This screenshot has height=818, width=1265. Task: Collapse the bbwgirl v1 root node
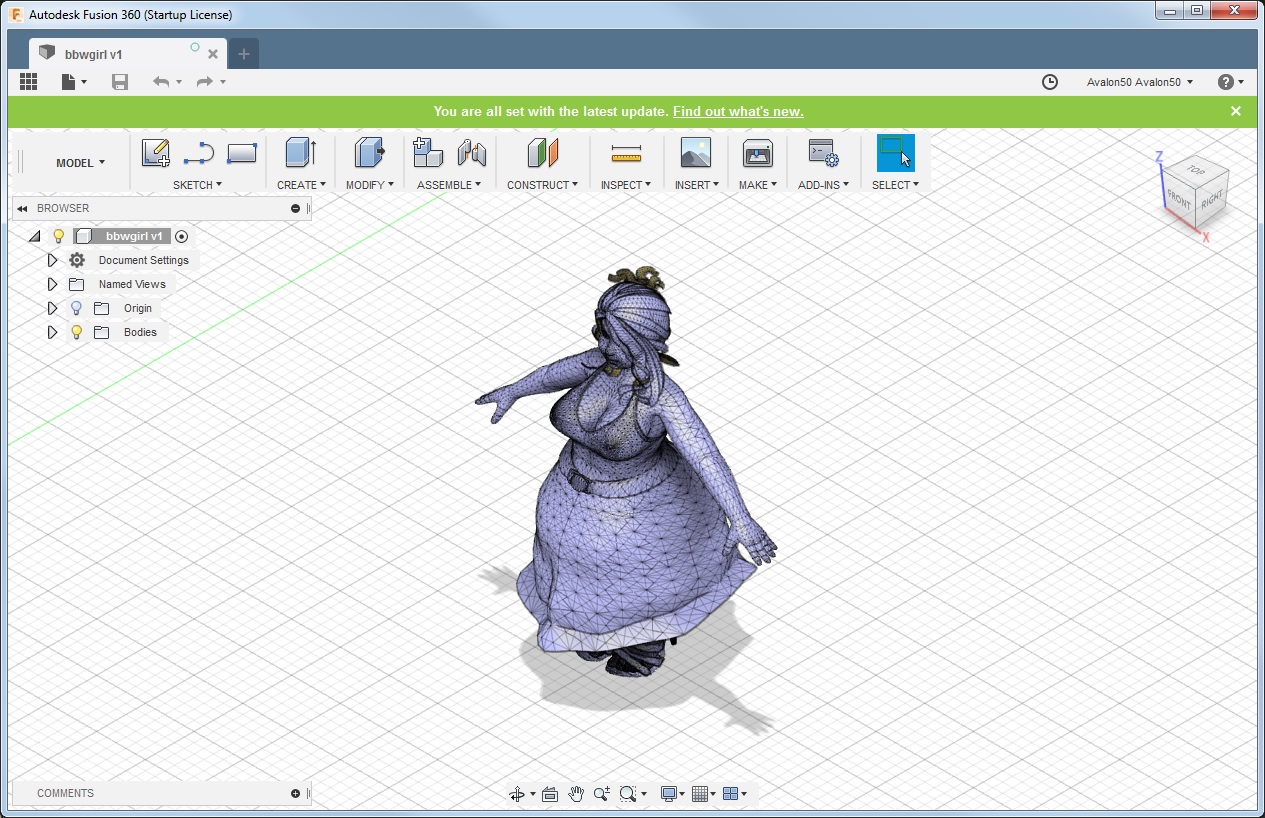(x=35, y=236)
